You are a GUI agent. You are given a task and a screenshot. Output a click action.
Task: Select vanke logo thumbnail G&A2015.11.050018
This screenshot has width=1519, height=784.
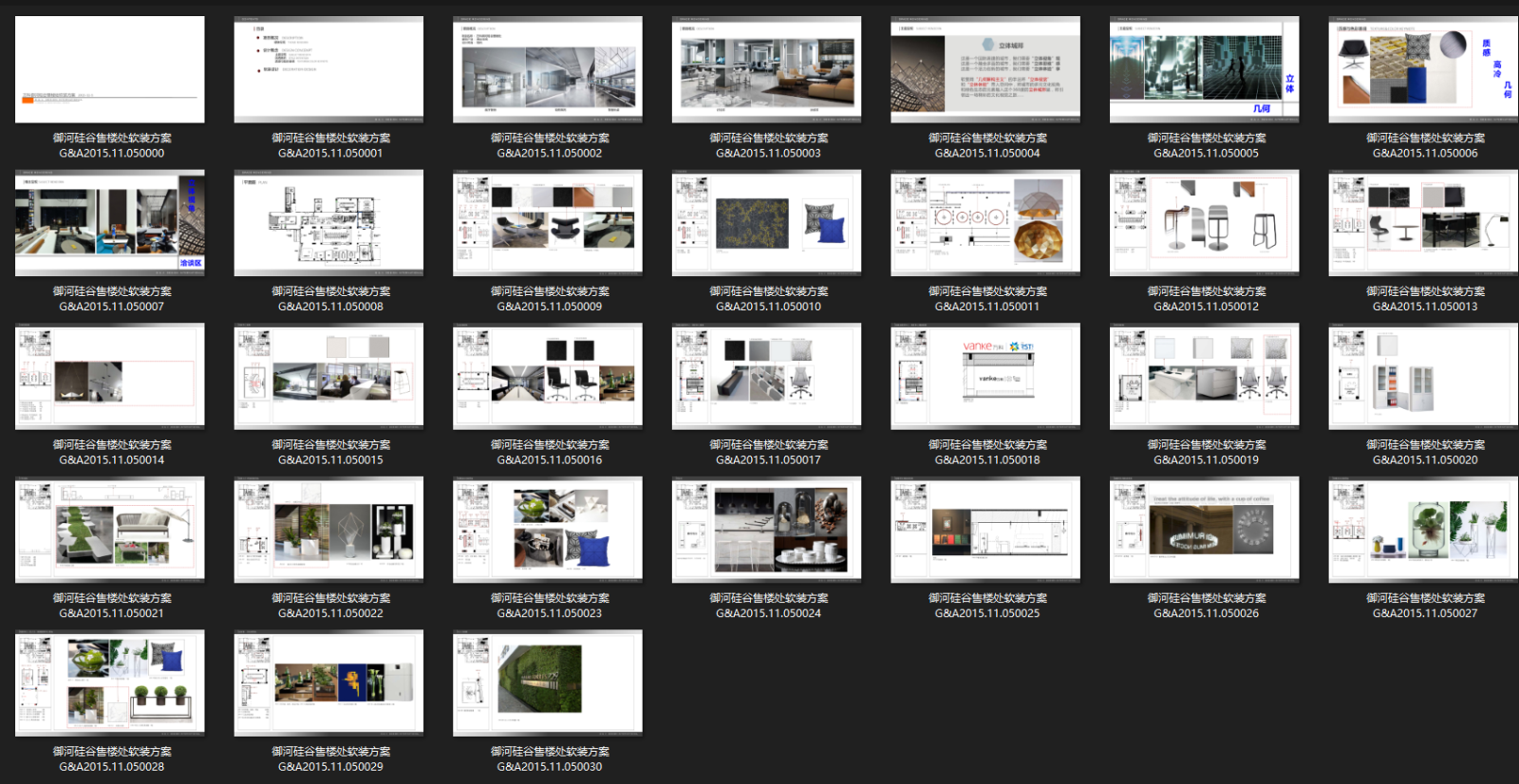click(985, 377)
